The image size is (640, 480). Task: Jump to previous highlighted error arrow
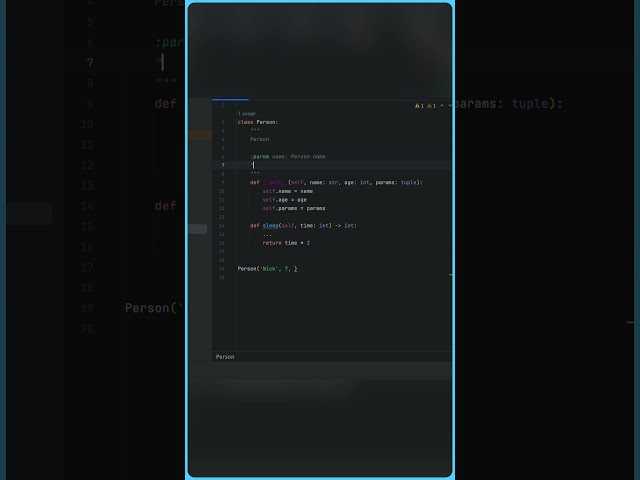442,106
